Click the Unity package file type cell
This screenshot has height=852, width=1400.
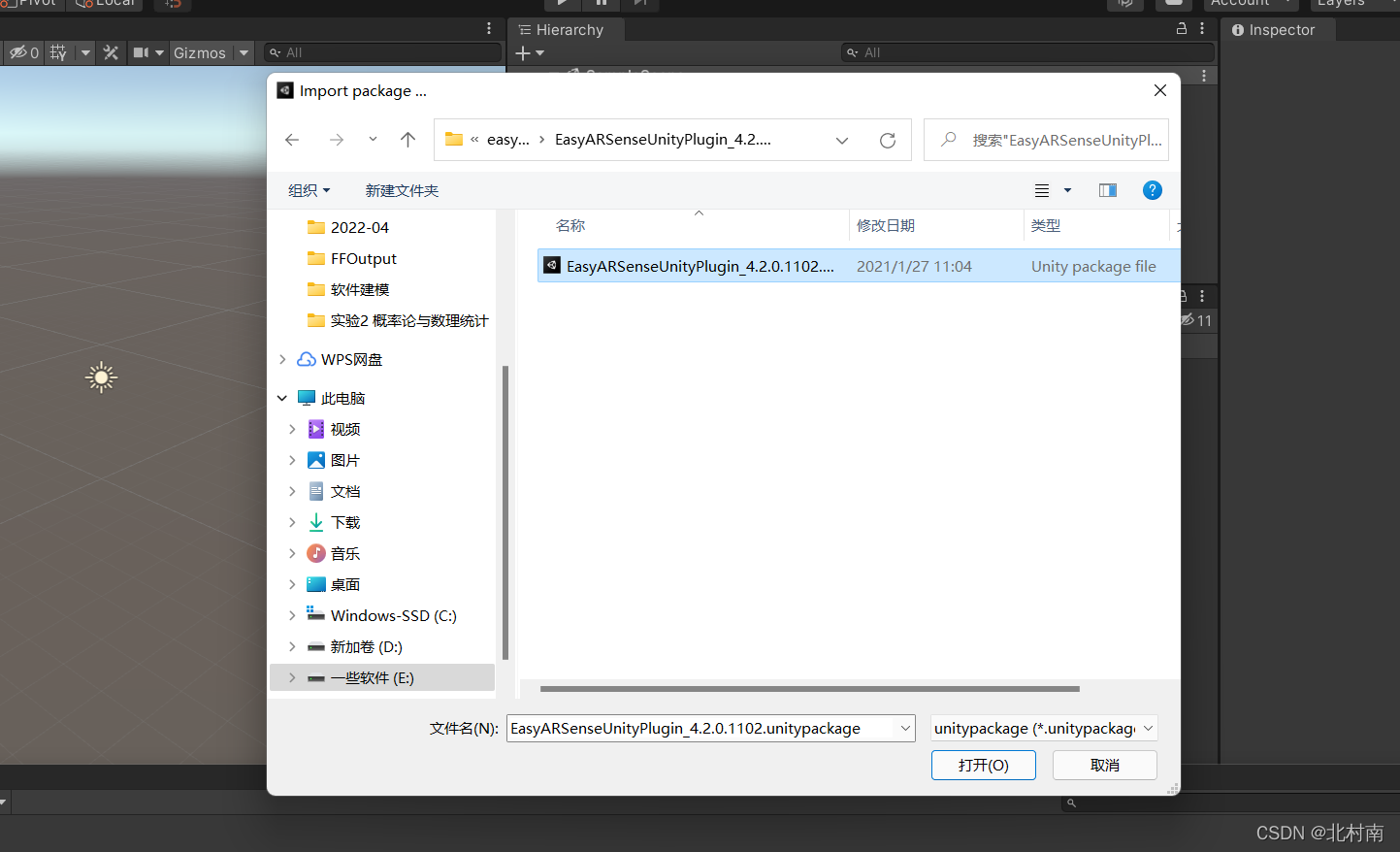(x=1093, y=266)
